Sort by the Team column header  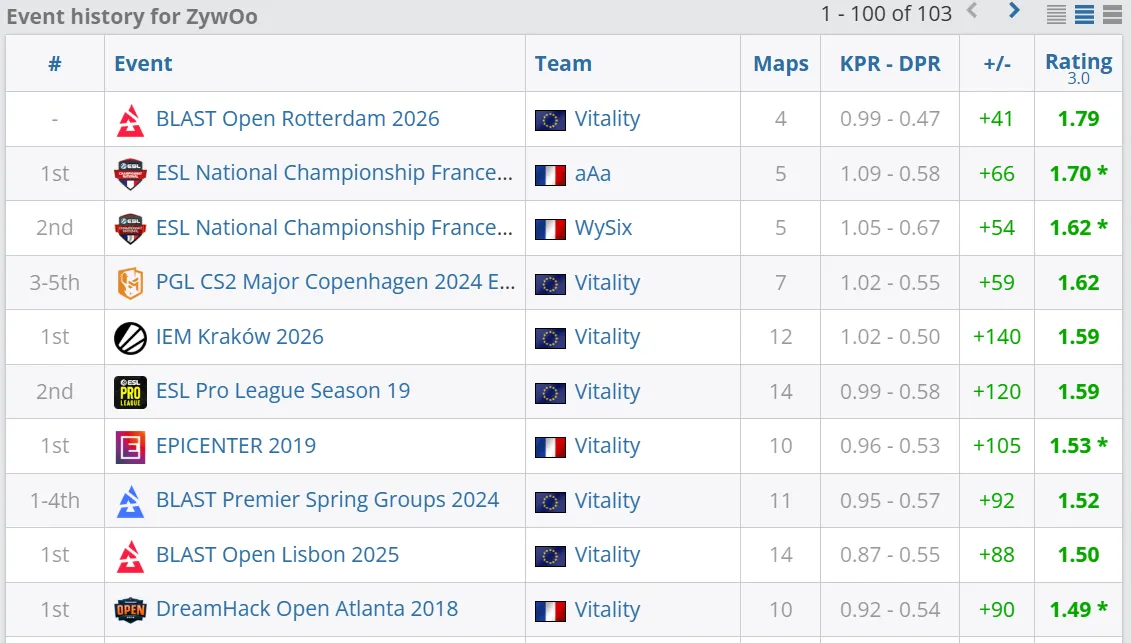tap(563, 64)
